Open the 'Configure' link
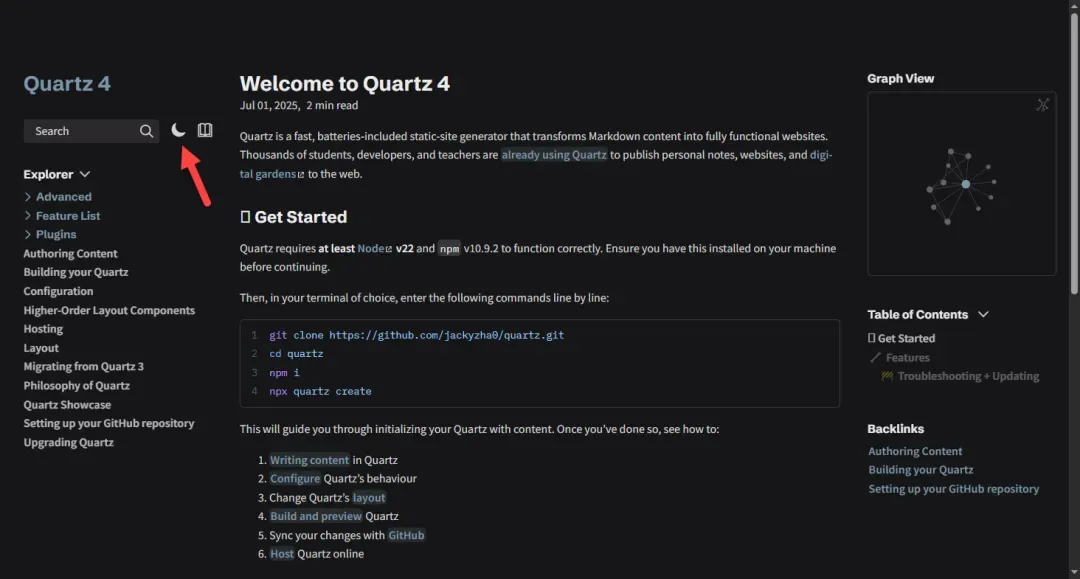The width and height of the screenshot is (1080, 579). tap(295, 478)
